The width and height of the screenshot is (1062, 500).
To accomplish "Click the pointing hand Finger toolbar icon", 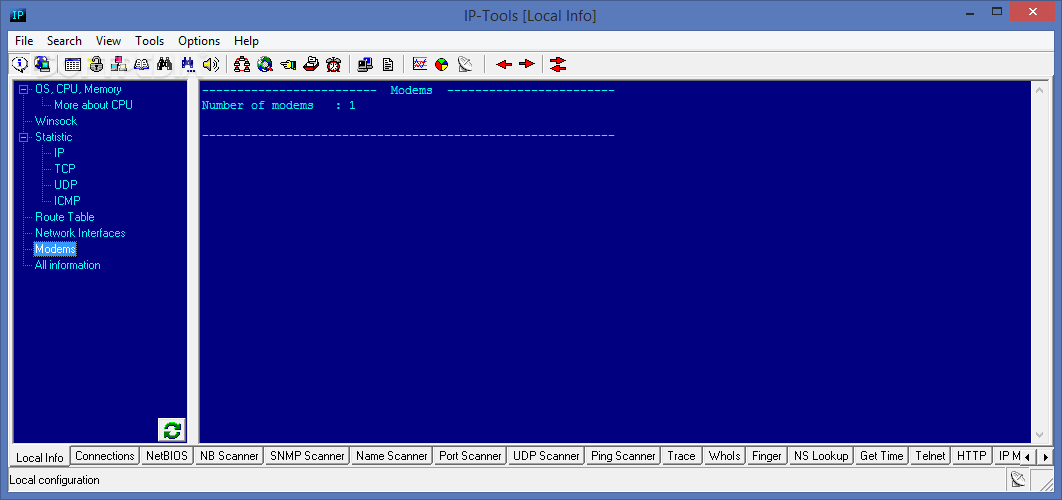I will pyautogui.click(x=288, y=64).
